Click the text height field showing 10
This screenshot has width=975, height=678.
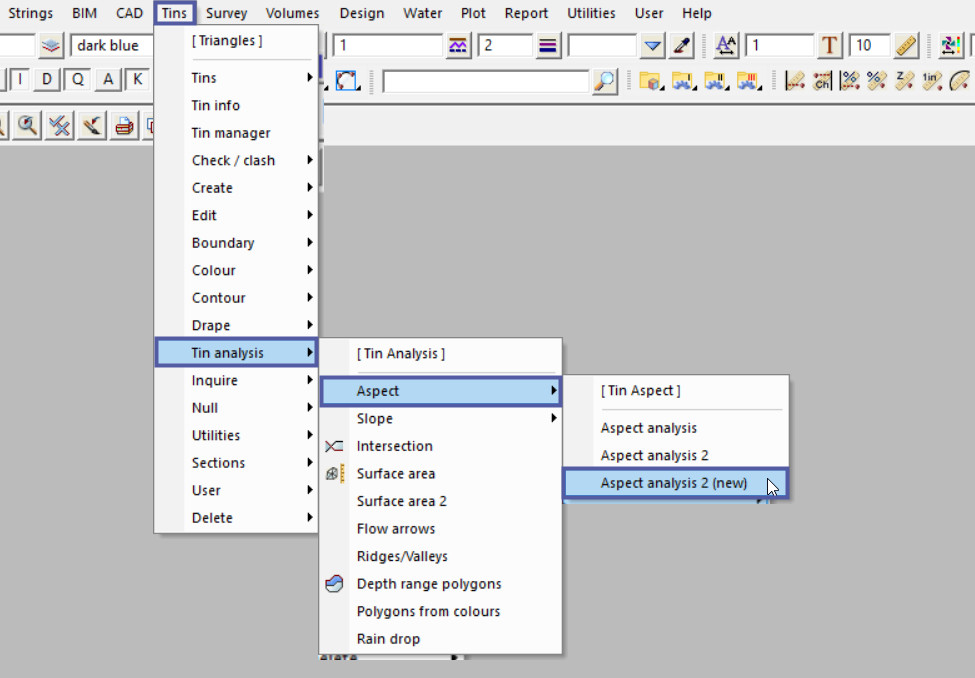(868, 46)
